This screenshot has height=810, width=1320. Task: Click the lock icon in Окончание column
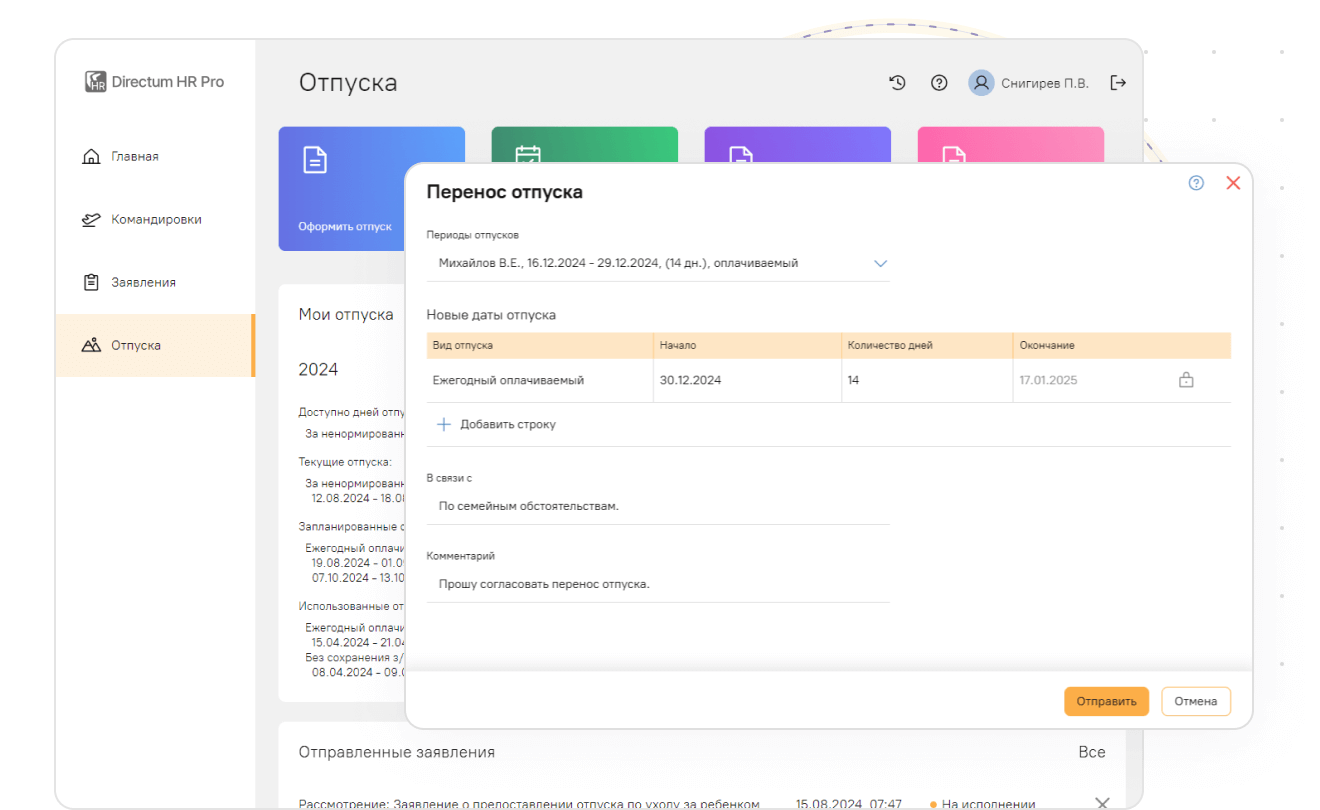click(x=1186, y=380)
